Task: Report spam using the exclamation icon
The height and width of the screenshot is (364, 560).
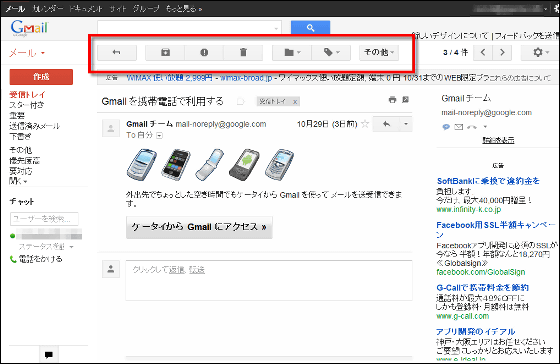Action: (204, 53)
